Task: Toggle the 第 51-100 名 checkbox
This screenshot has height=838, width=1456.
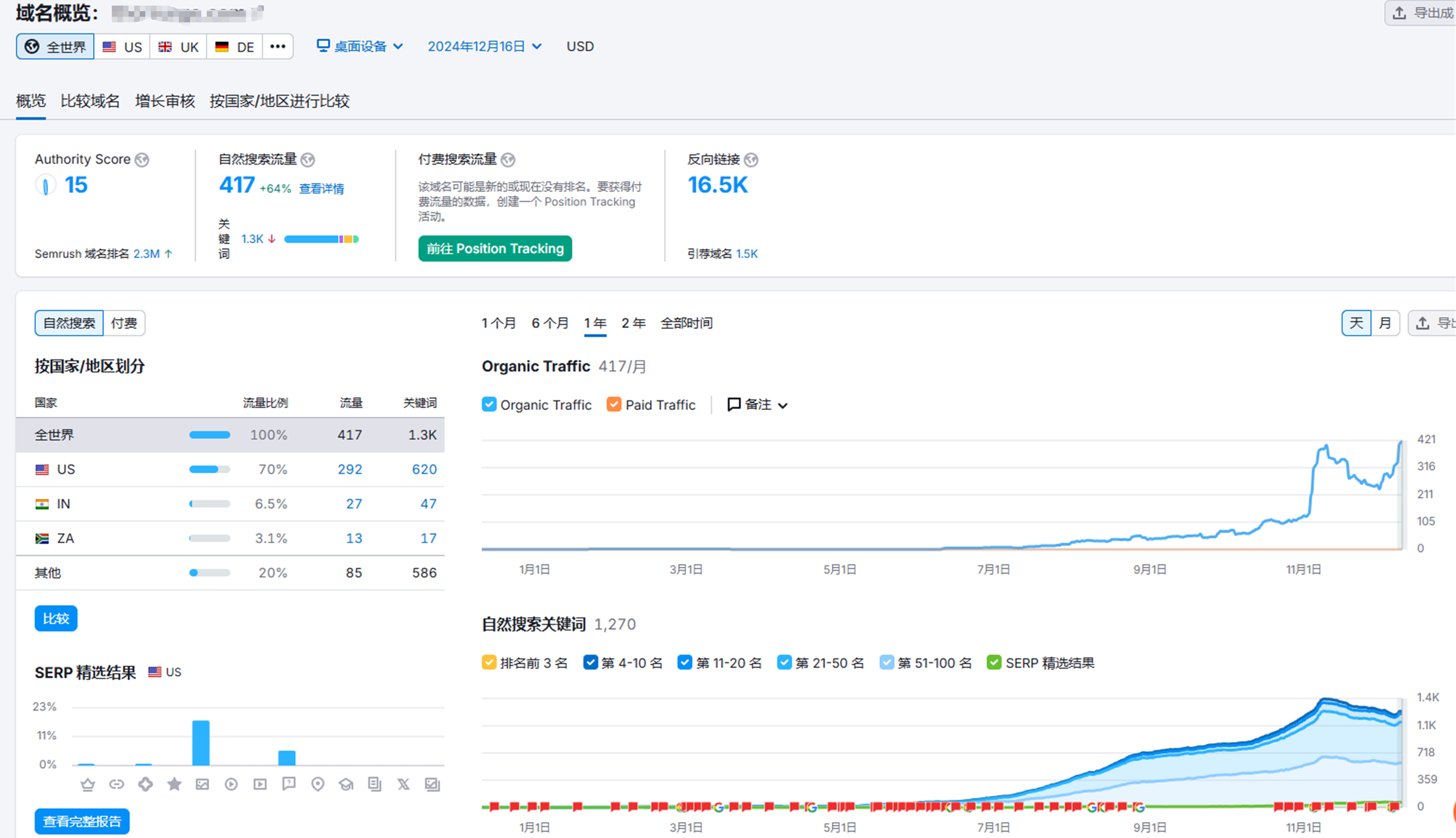Action: click(x=887, y=662)
